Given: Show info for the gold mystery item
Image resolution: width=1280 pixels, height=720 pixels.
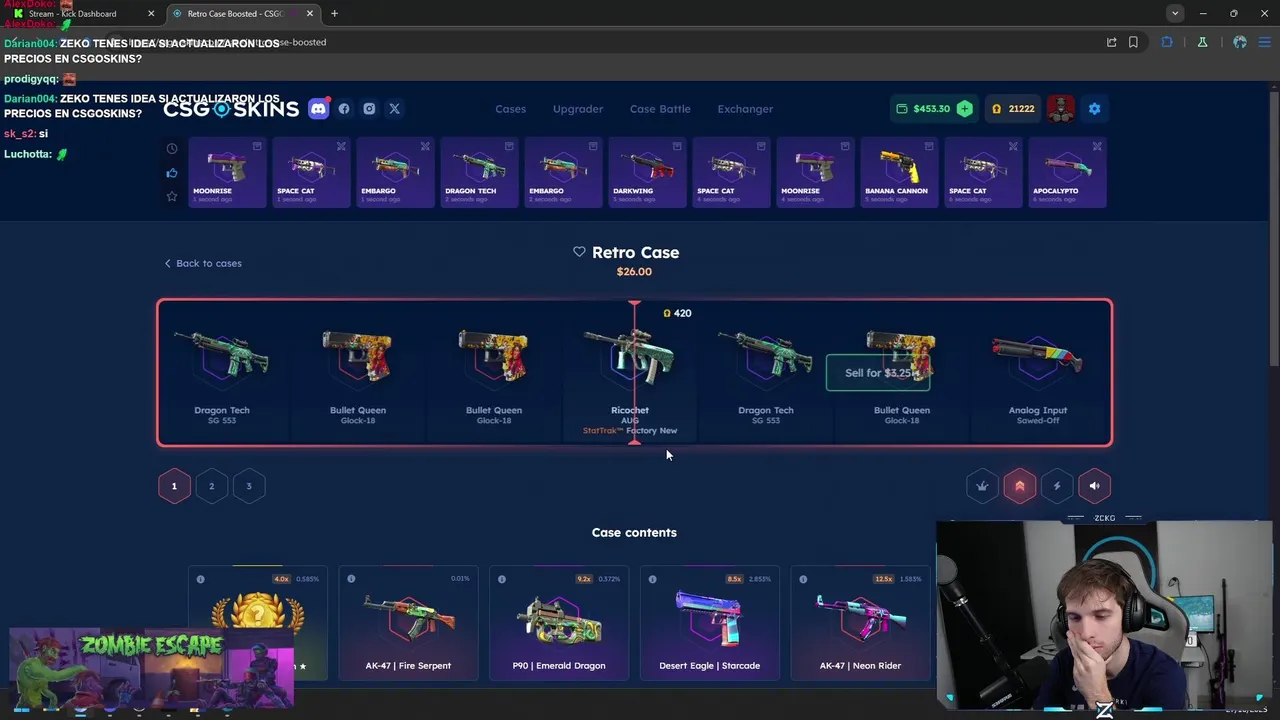Looking at the screenshot, I should pos(200,579).
